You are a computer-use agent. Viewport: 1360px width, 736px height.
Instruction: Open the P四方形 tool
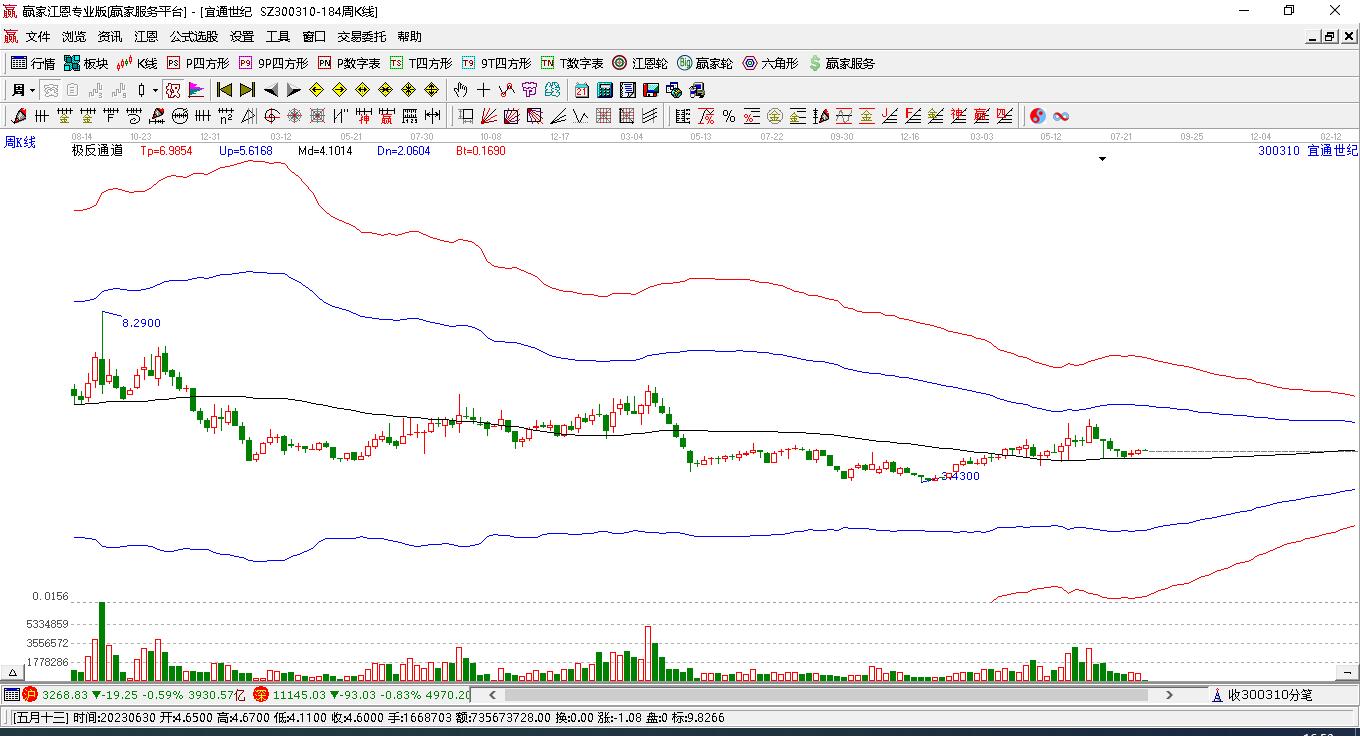coord(197,63)
